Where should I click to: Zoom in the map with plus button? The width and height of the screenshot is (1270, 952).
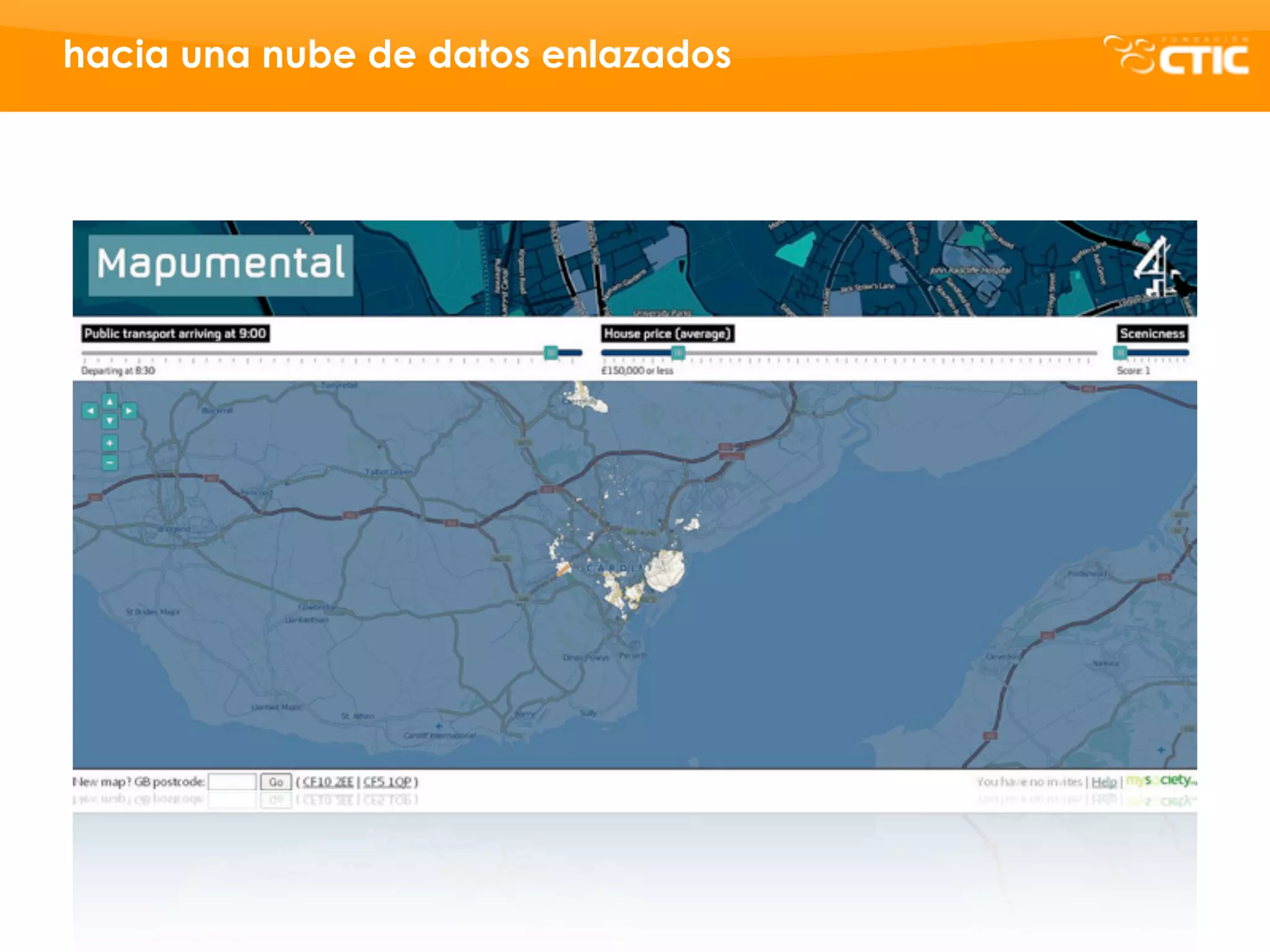(110, 443)
